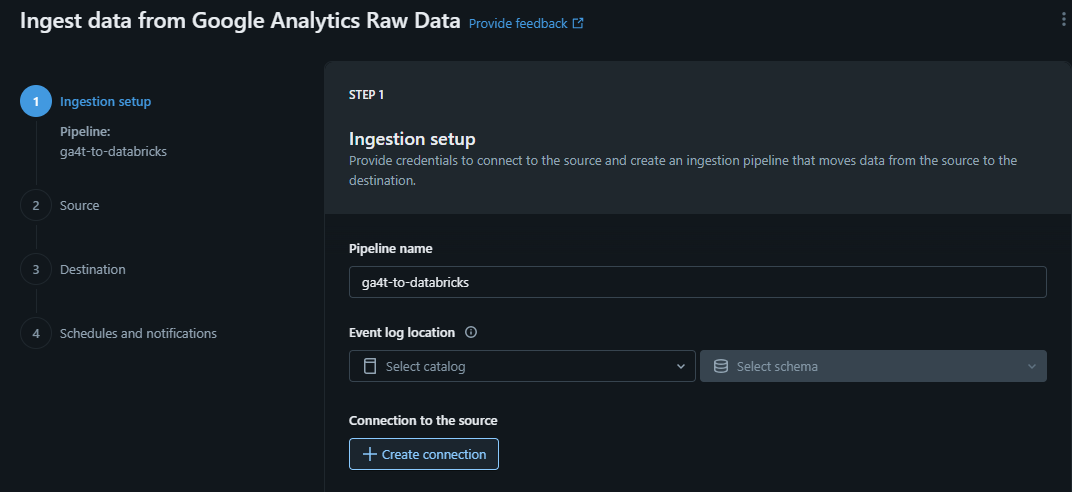Open the kebab menu at top right
Screen dimensions: 1072x492
1063,20
